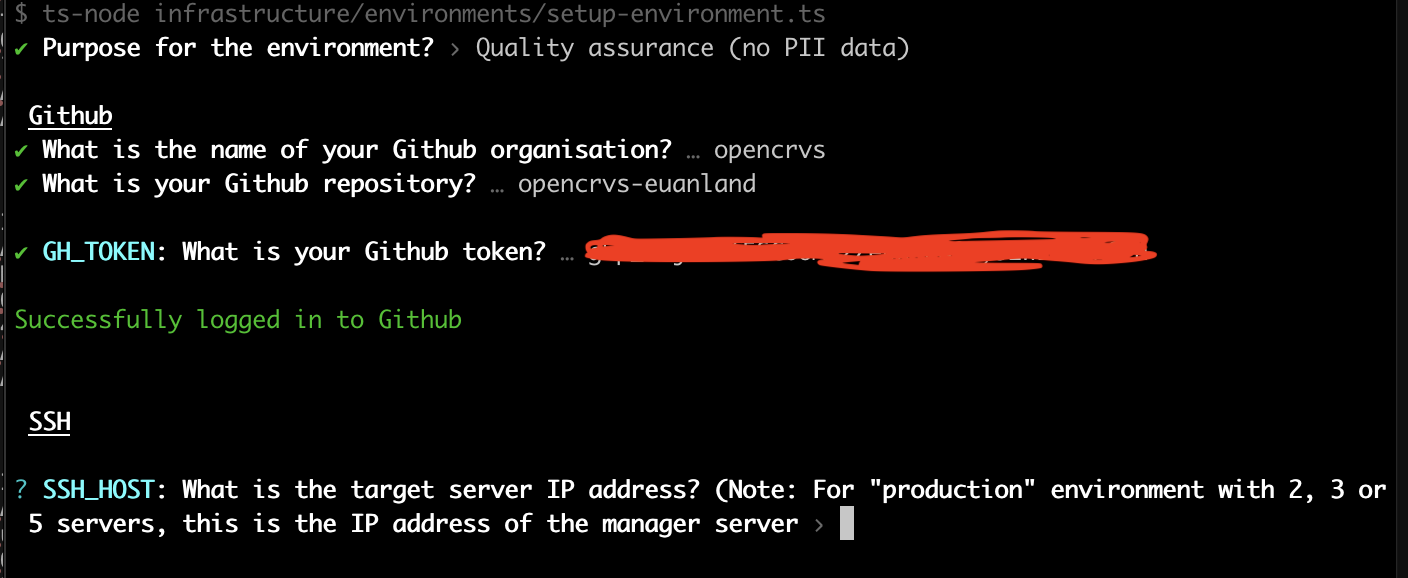Click "Successfully logged in to Github" message
1408x578 pixels.
point(238,320)
